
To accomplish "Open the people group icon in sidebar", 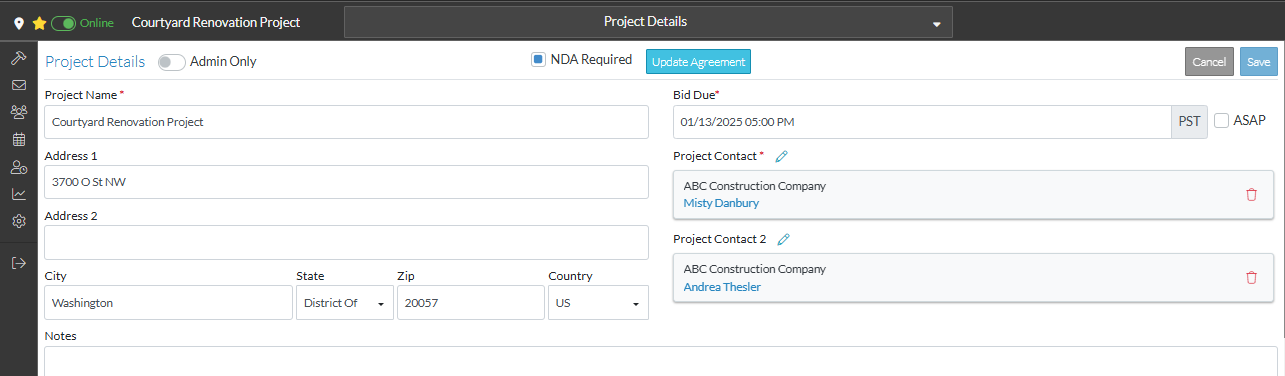I will (x=18, y=112).
